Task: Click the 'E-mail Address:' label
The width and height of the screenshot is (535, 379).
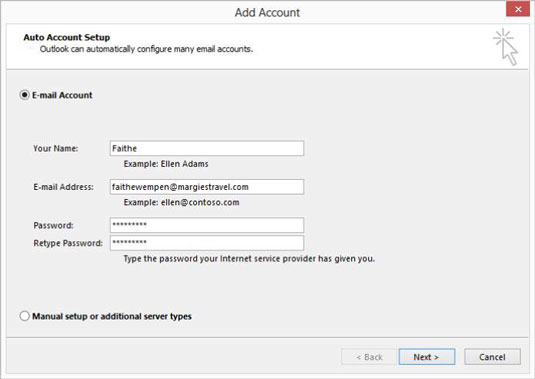Action: (x=63, y=187)
